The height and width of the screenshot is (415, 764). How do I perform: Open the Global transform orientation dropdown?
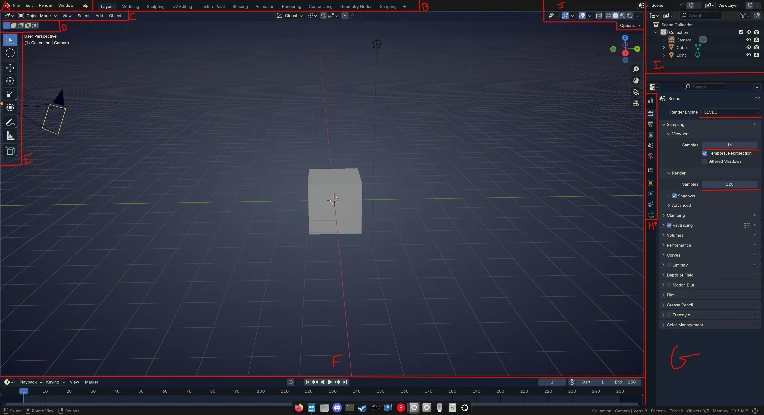coord(290,16)
